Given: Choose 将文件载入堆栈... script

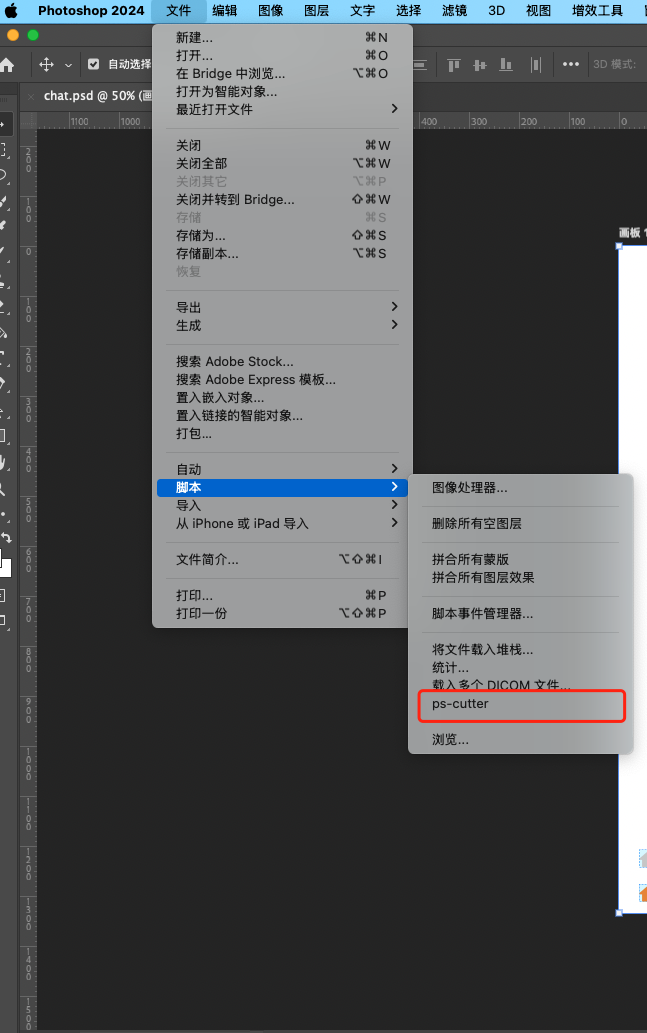Looking at the screenshot, I should point(521,650).
